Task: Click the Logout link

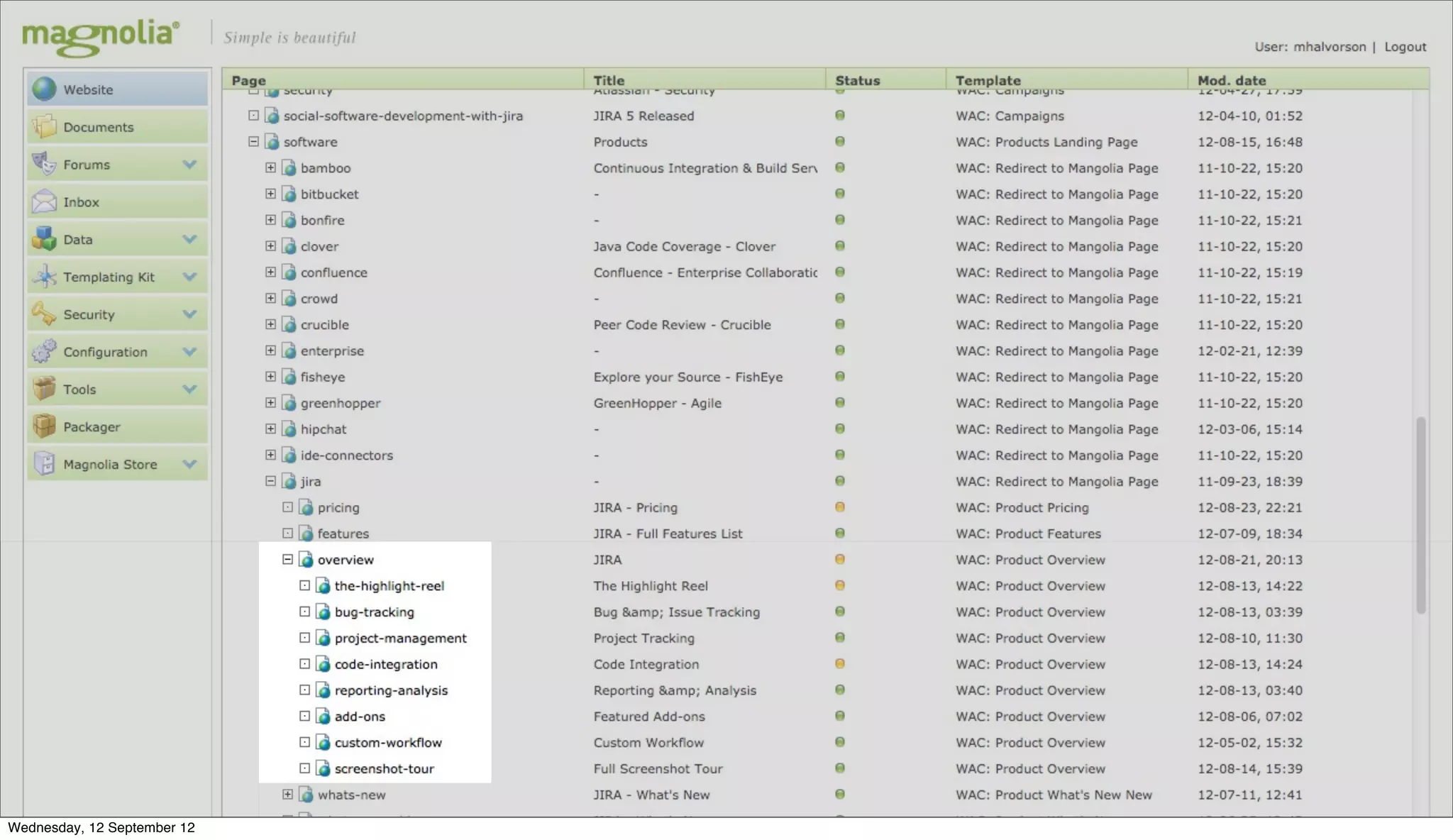Action: pyautogui.click(x=1405, y=47)
